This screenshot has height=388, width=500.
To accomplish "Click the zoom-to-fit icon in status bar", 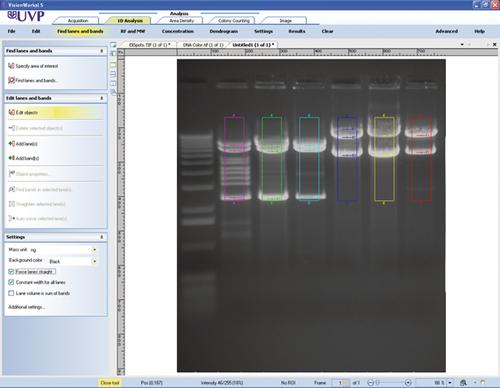I will pos(463,383).
